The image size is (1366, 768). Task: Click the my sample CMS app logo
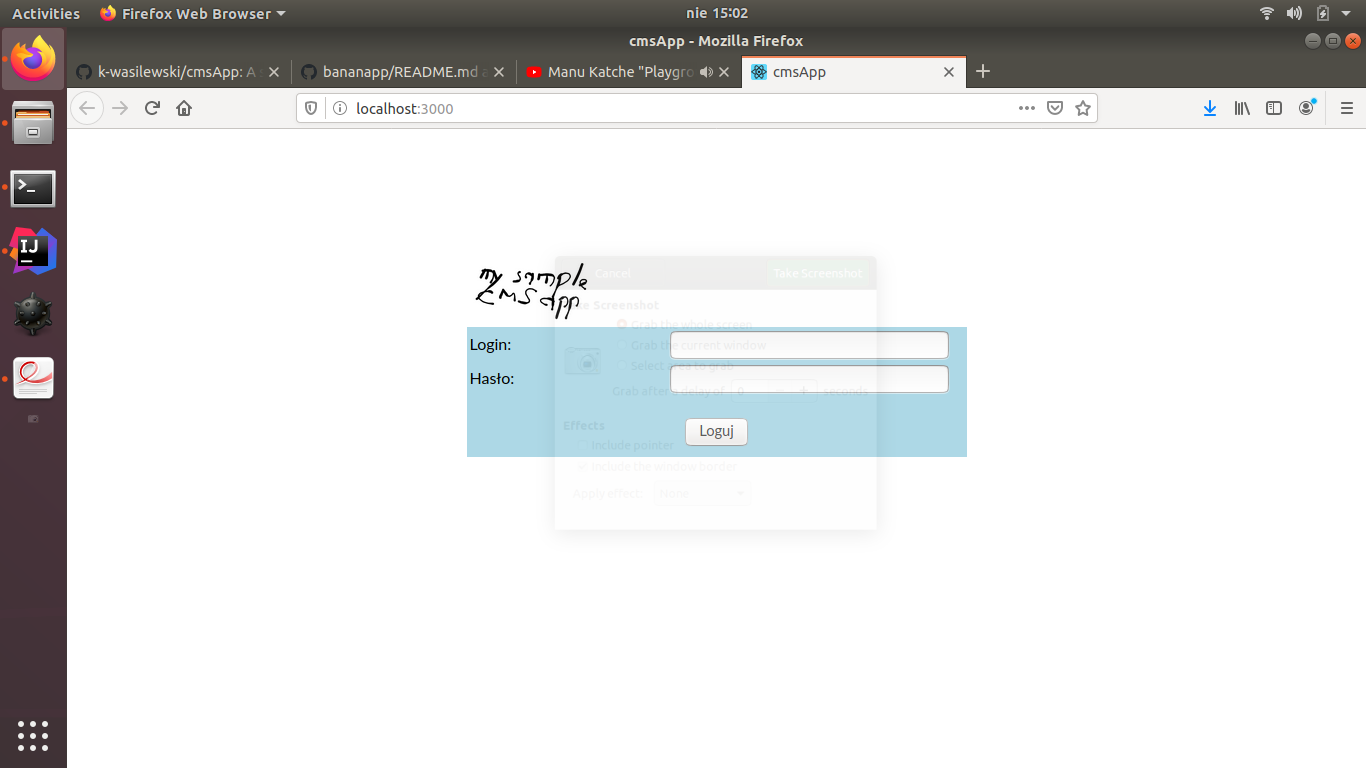[x=531, y=290]
